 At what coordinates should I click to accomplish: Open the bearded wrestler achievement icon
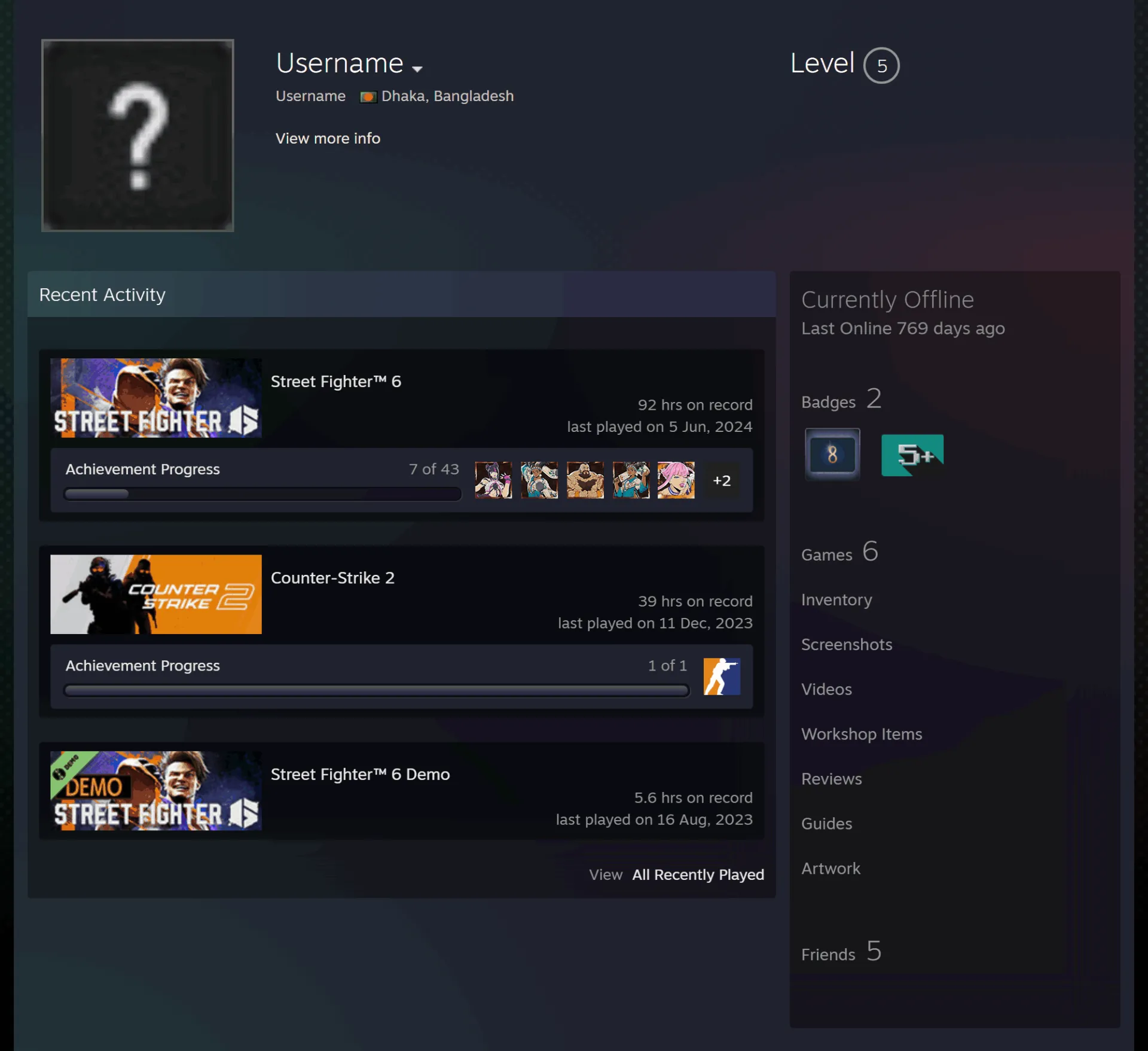pyautogui.click(x=585, y=480)
